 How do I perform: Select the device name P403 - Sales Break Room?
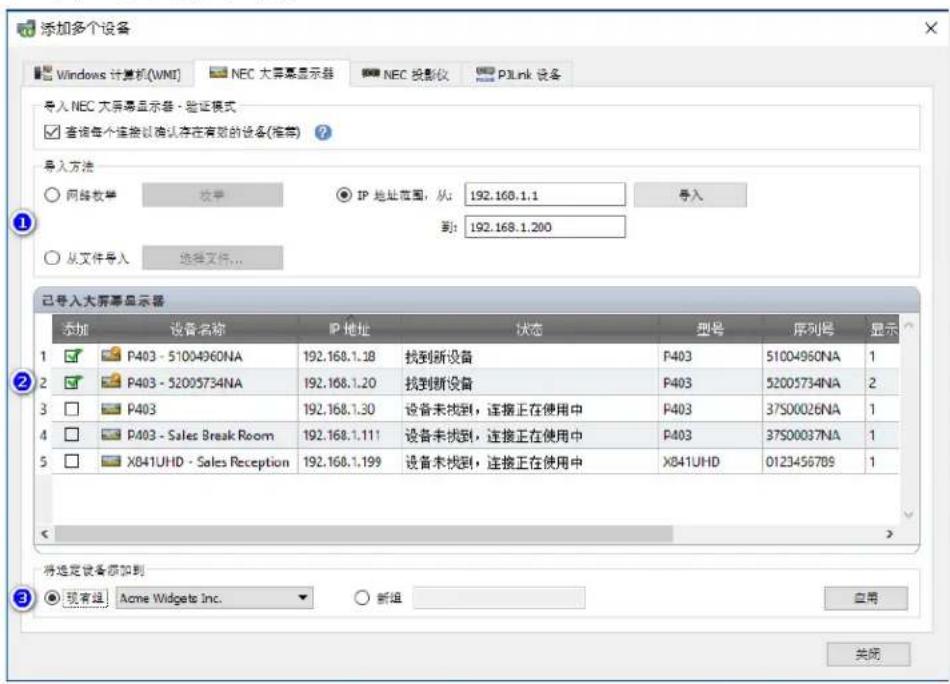click(x=200, y=435)
